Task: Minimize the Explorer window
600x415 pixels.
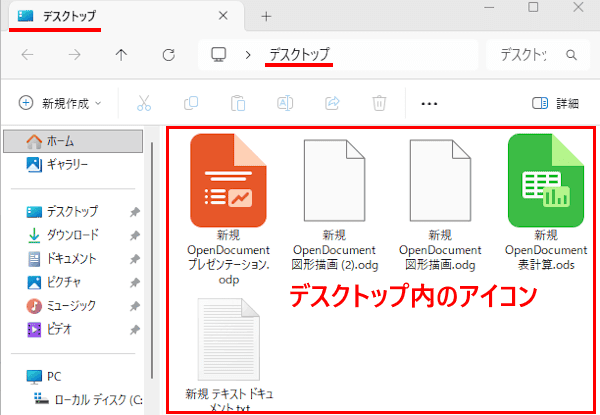Action: 489,7
